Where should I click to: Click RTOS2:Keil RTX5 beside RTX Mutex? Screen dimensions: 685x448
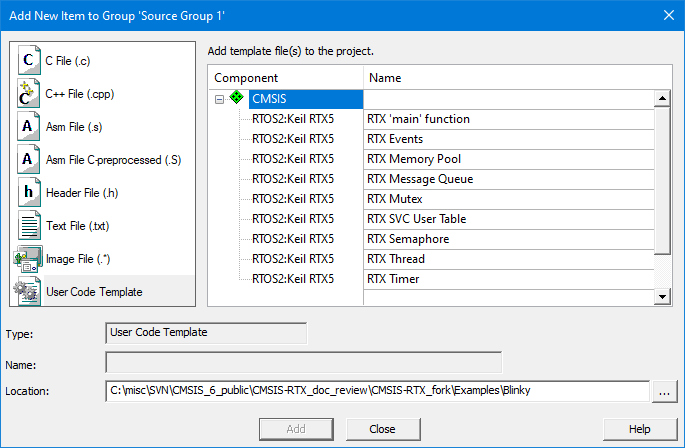(x=293, y=199)
